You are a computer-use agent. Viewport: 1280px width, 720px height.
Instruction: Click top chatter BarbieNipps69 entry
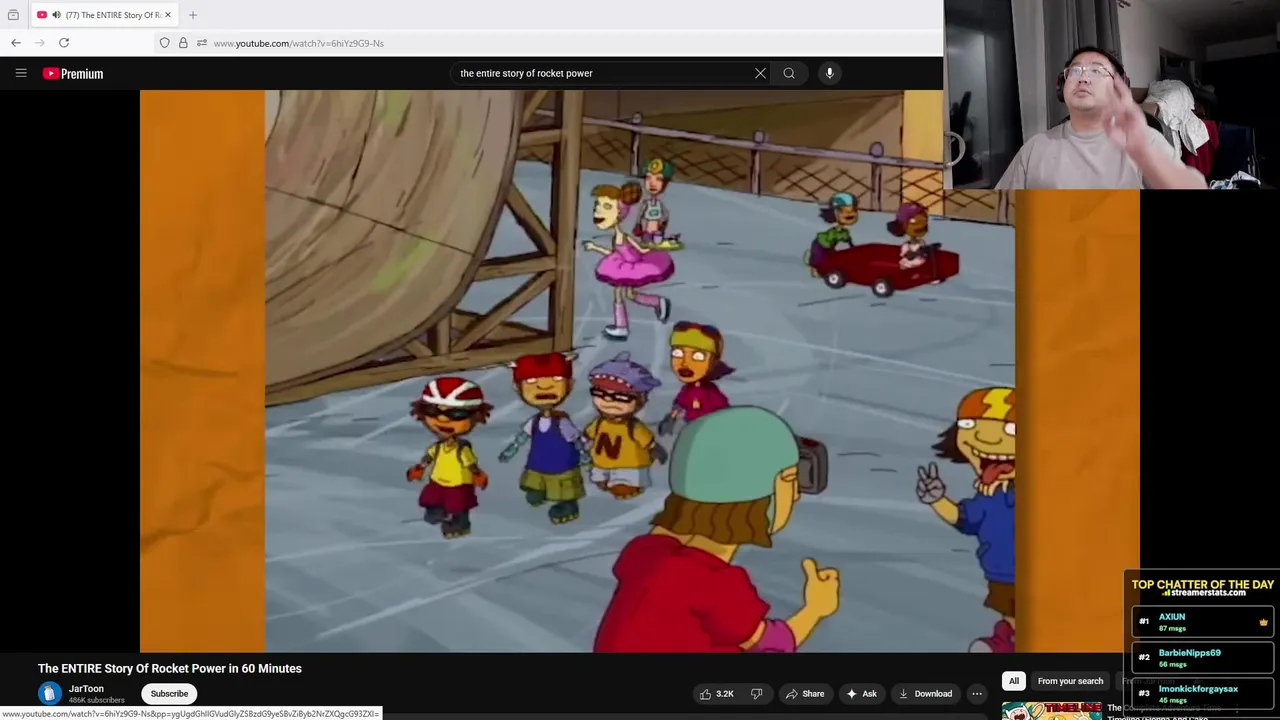[1203, 657]
